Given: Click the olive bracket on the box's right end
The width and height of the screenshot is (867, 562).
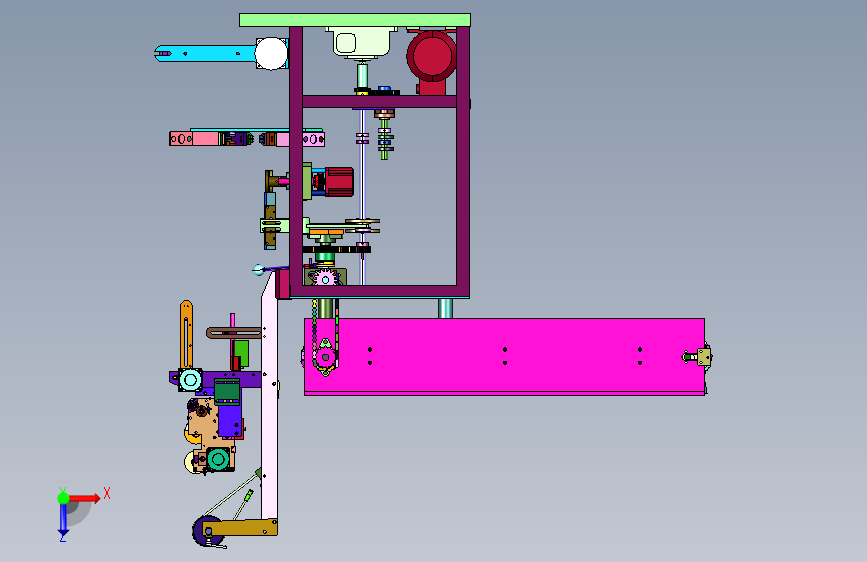Looking at the screenshot, I should 703,357.
